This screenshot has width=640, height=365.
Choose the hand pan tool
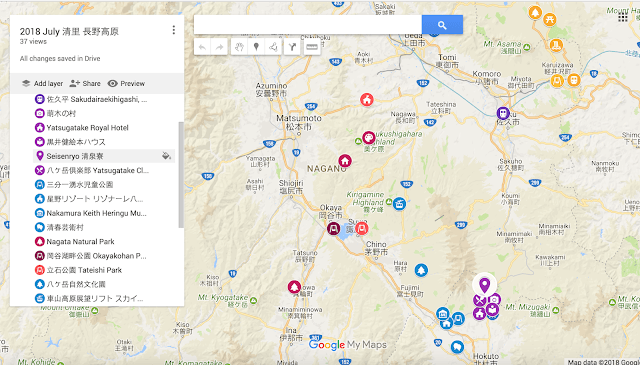click(239, 47)
